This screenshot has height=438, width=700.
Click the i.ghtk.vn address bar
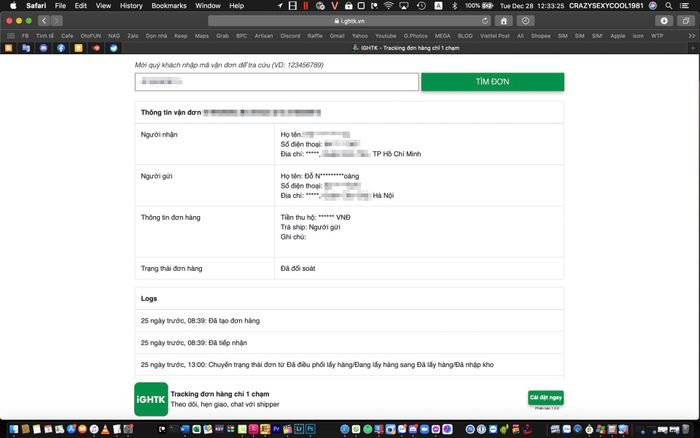click(x=350, y=20)
